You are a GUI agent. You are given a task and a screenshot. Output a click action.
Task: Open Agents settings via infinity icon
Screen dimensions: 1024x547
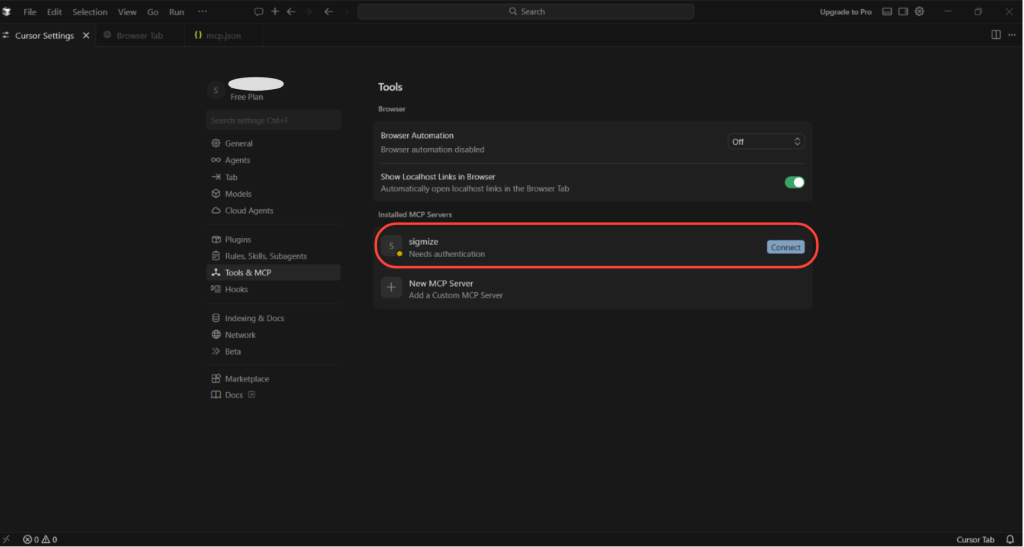pos(216,160)
